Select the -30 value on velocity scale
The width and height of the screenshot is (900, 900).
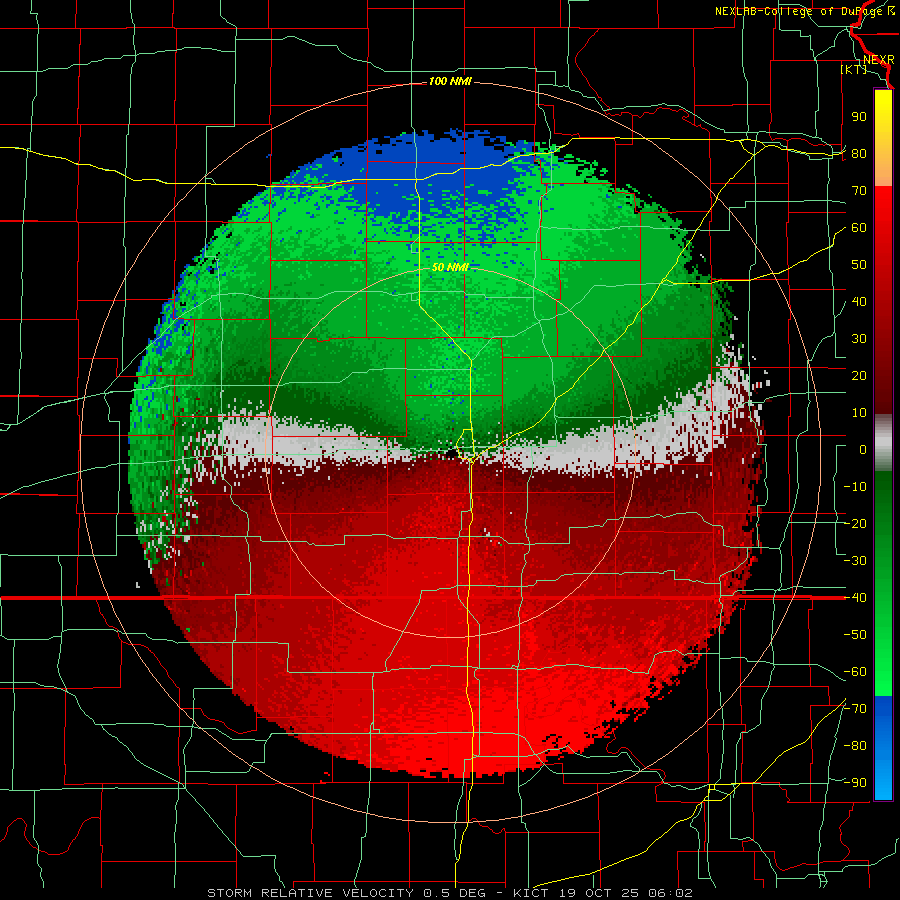coord(855,561)
